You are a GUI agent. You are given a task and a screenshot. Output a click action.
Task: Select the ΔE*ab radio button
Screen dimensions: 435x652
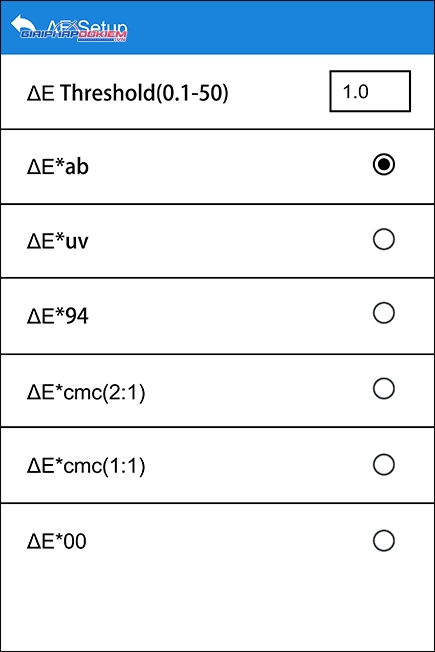(383, 164)
